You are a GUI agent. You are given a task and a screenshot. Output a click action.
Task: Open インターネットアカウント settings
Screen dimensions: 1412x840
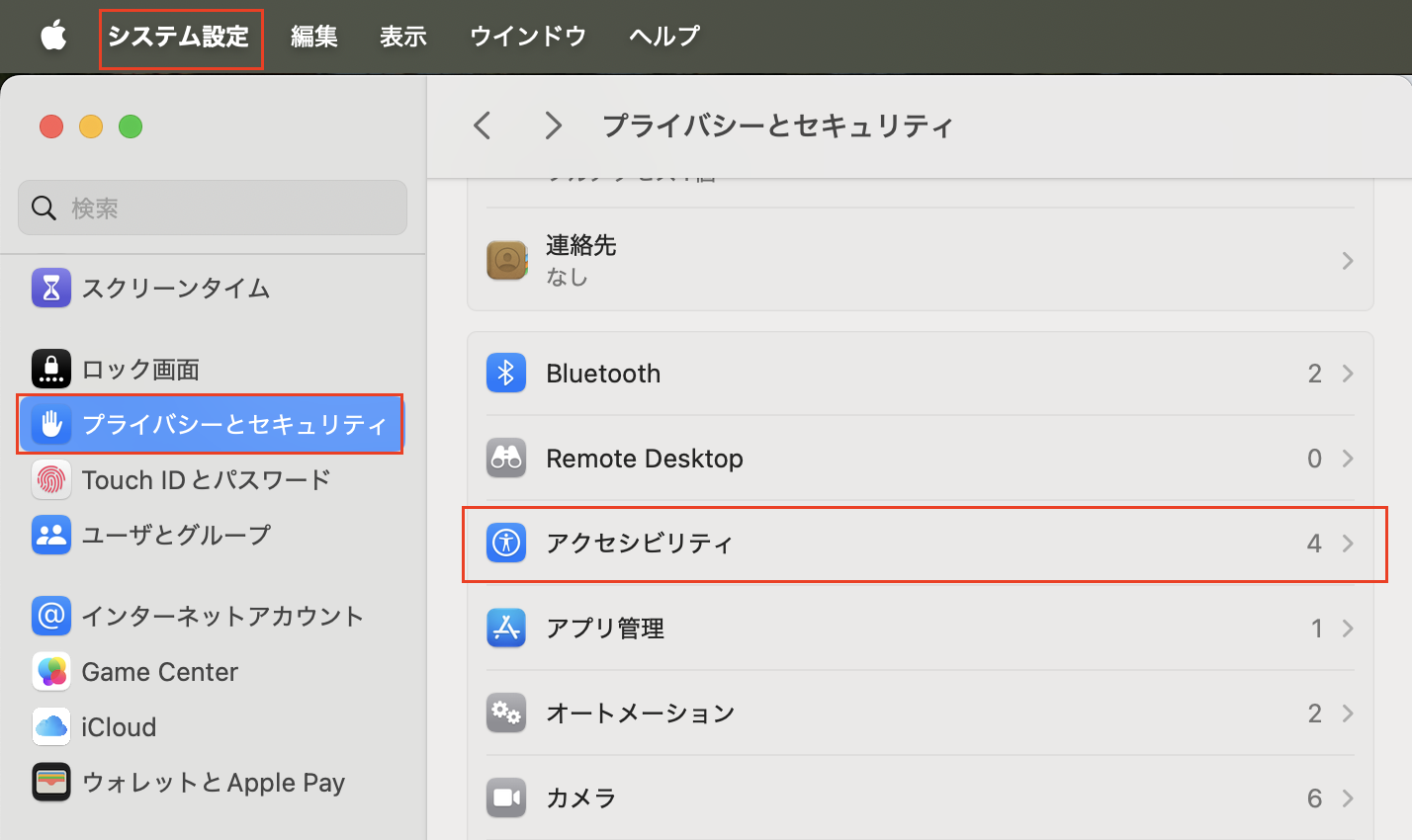[x=222, y=616]
